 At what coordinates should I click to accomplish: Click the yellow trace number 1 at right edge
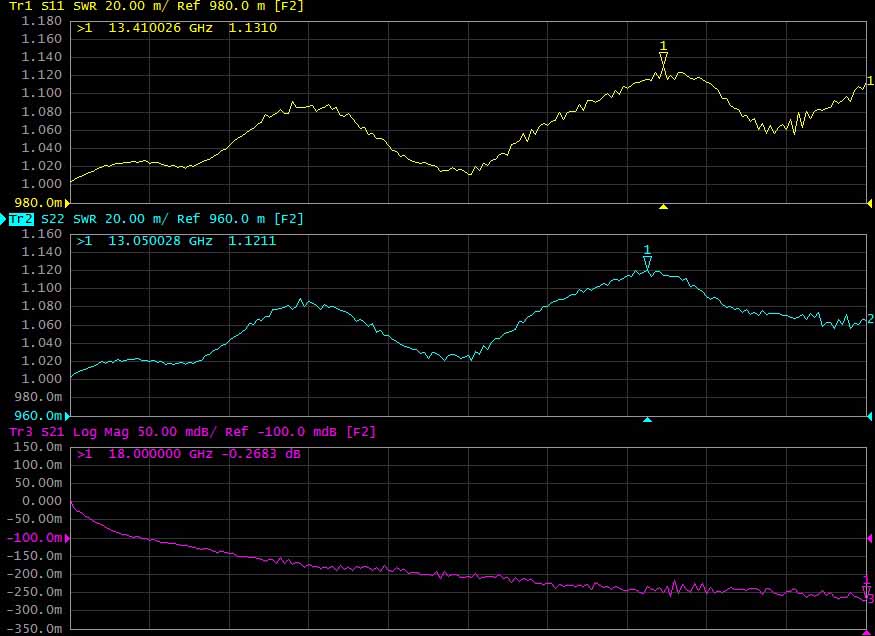tap(869, 81)
